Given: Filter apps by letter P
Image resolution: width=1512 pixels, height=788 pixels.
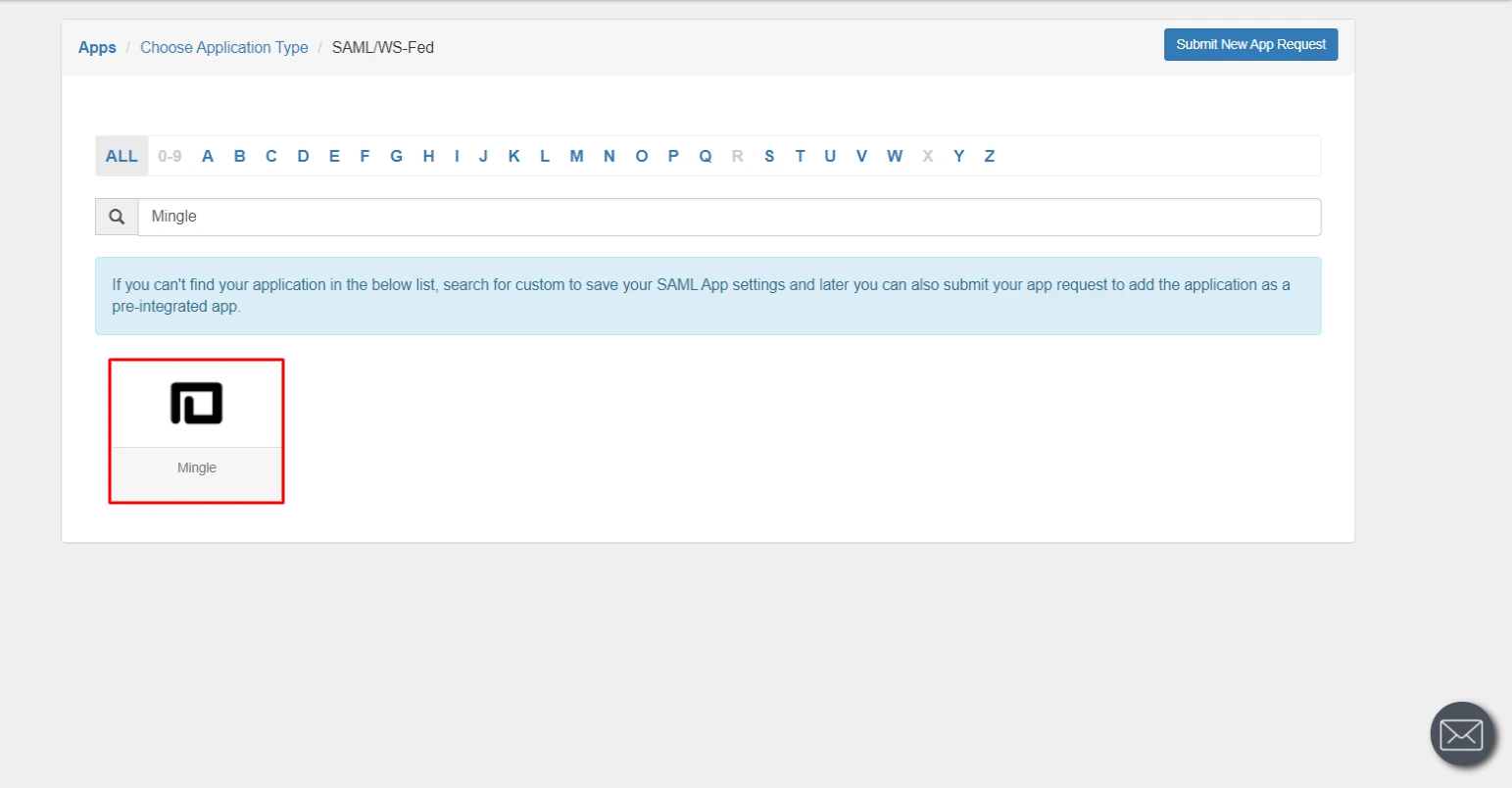Looking at the screenshot, I should [673, 156].
